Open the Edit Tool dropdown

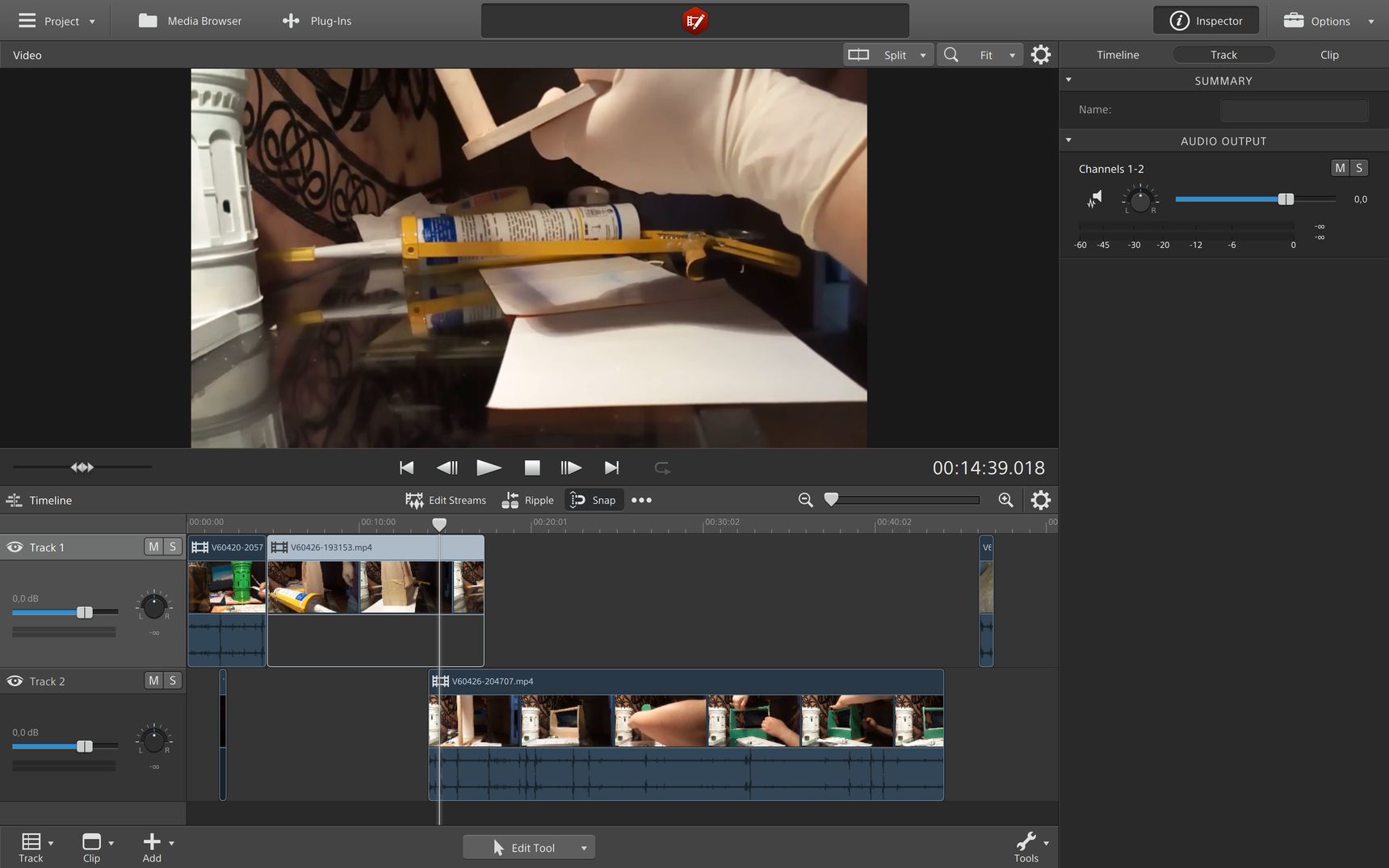(529, 847)
